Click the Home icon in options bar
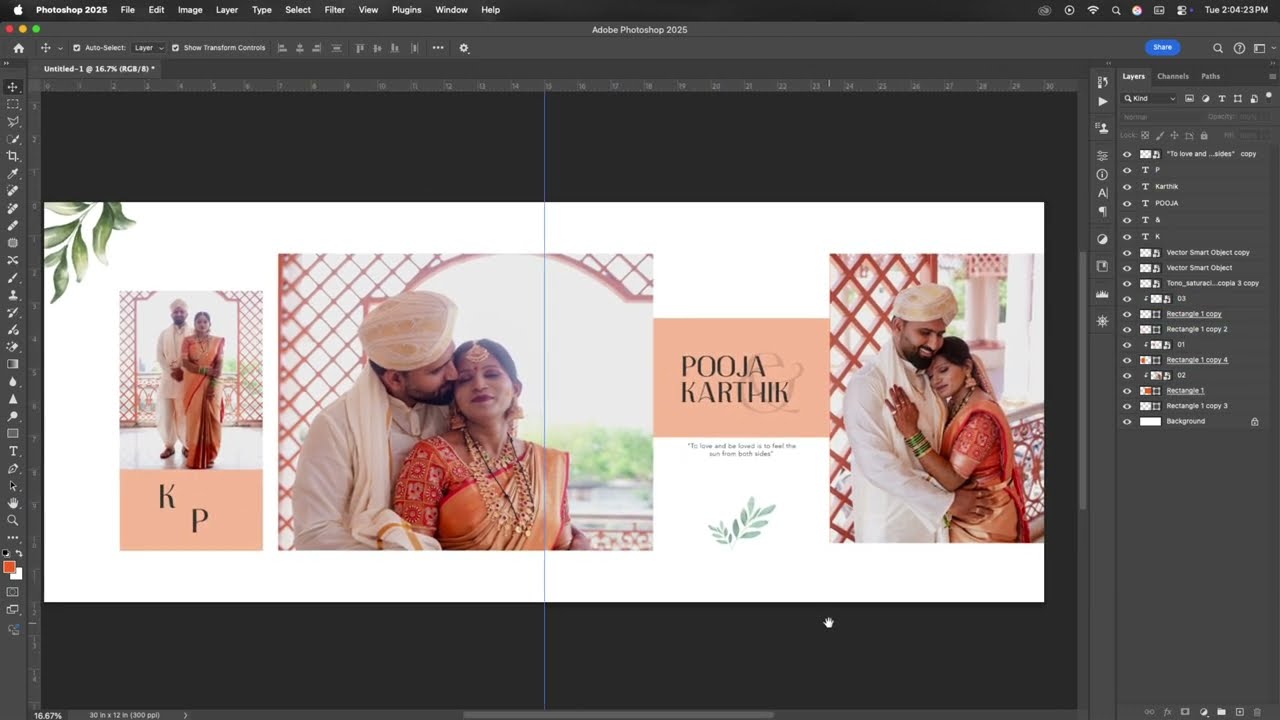 coord(18,48)
